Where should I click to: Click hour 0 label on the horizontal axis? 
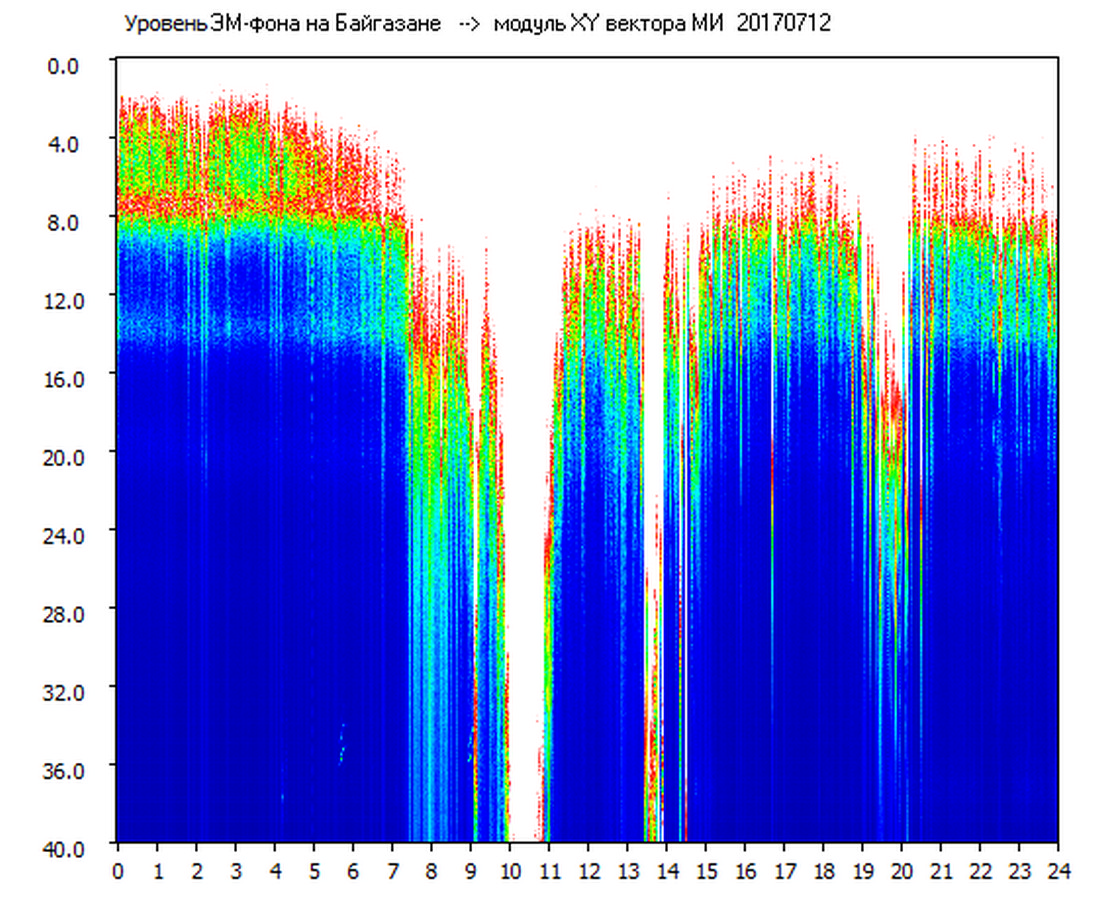coord(118,870)
